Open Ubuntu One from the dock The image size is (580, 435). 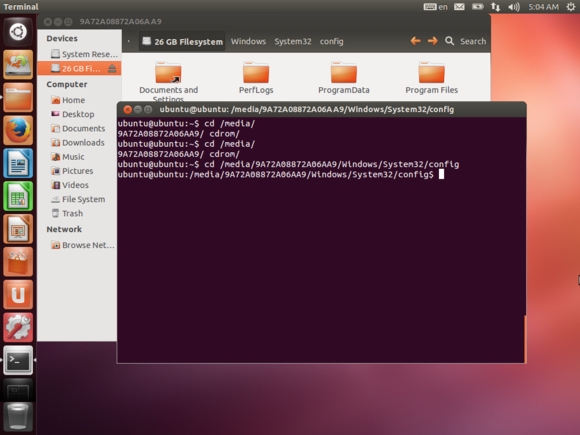click(x=18, y=295)
